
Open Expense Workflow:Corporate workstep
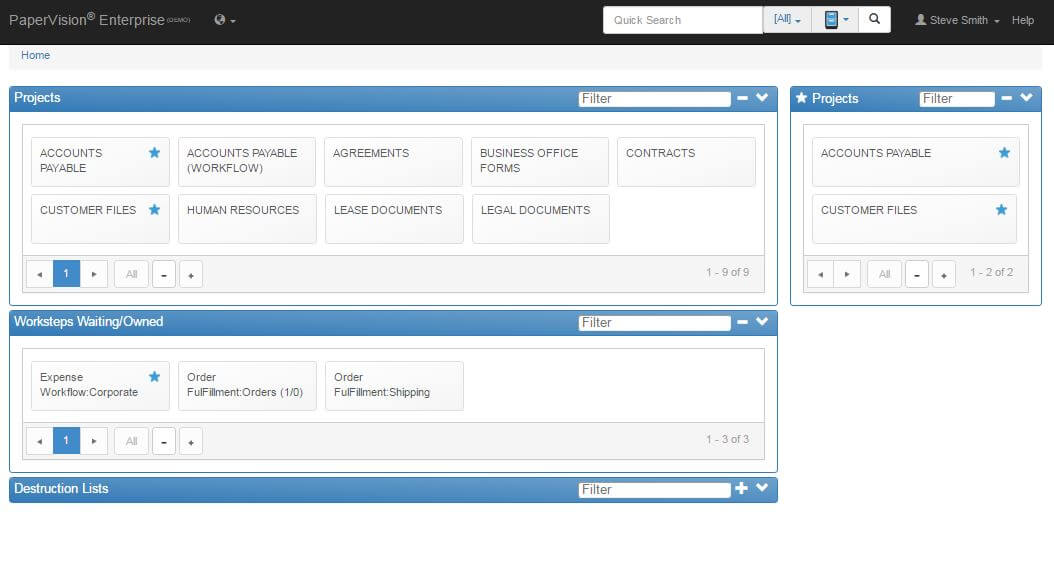pos(99,386)
